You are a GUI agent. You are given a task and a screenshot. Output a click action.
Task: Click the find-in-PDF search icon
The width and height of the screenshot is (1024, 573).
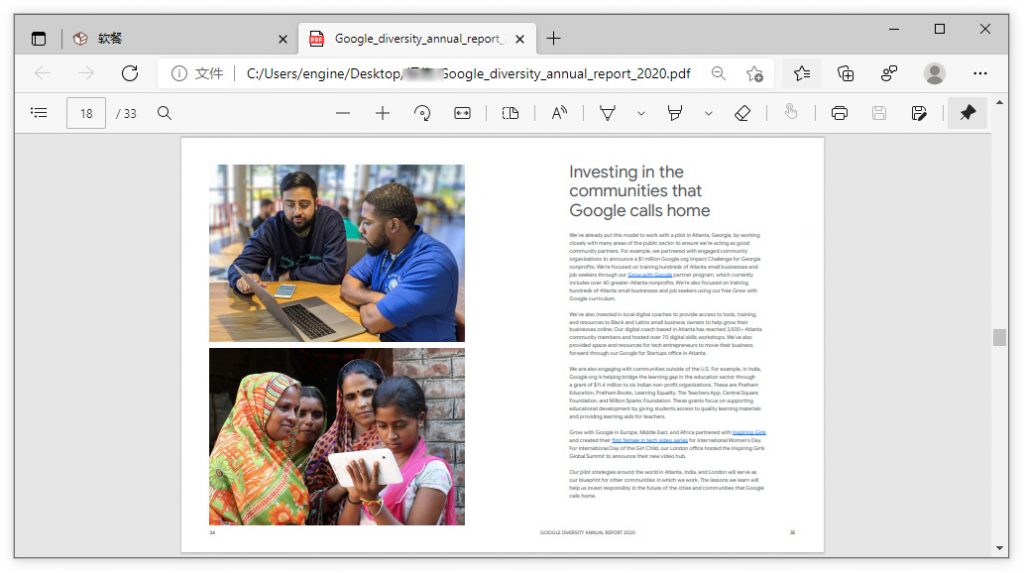point(164,113)
